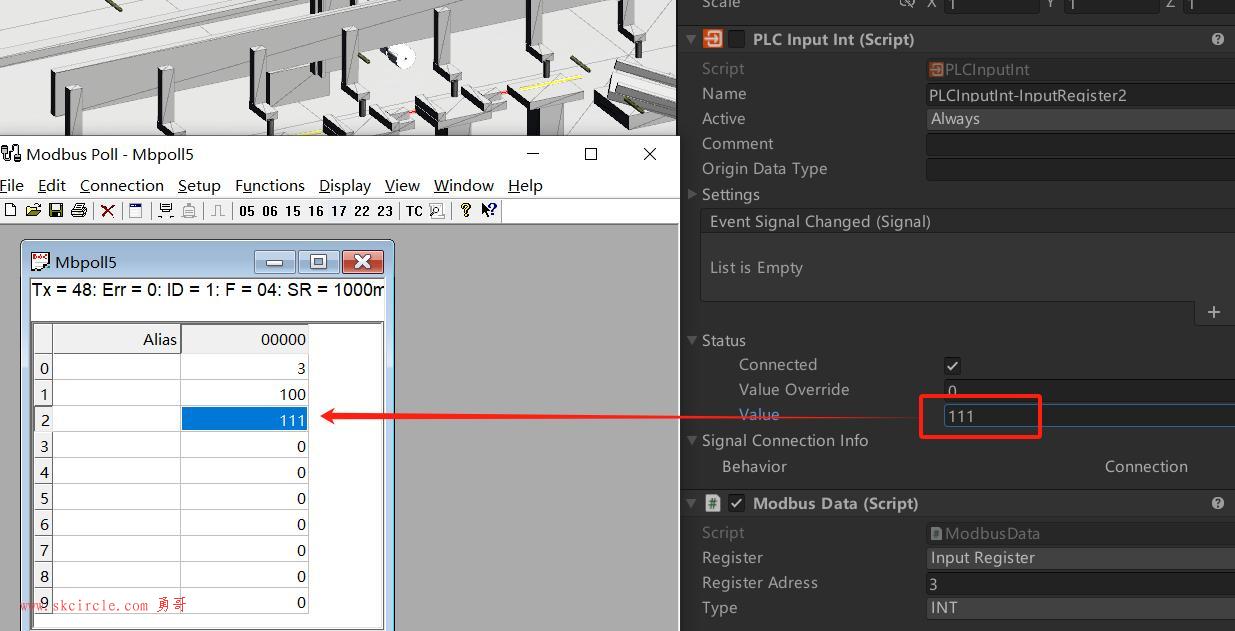This screenshot has width=1235, height=631.
Task: Click the Mbpoll5 child window document icon
Action: point(40,261)
